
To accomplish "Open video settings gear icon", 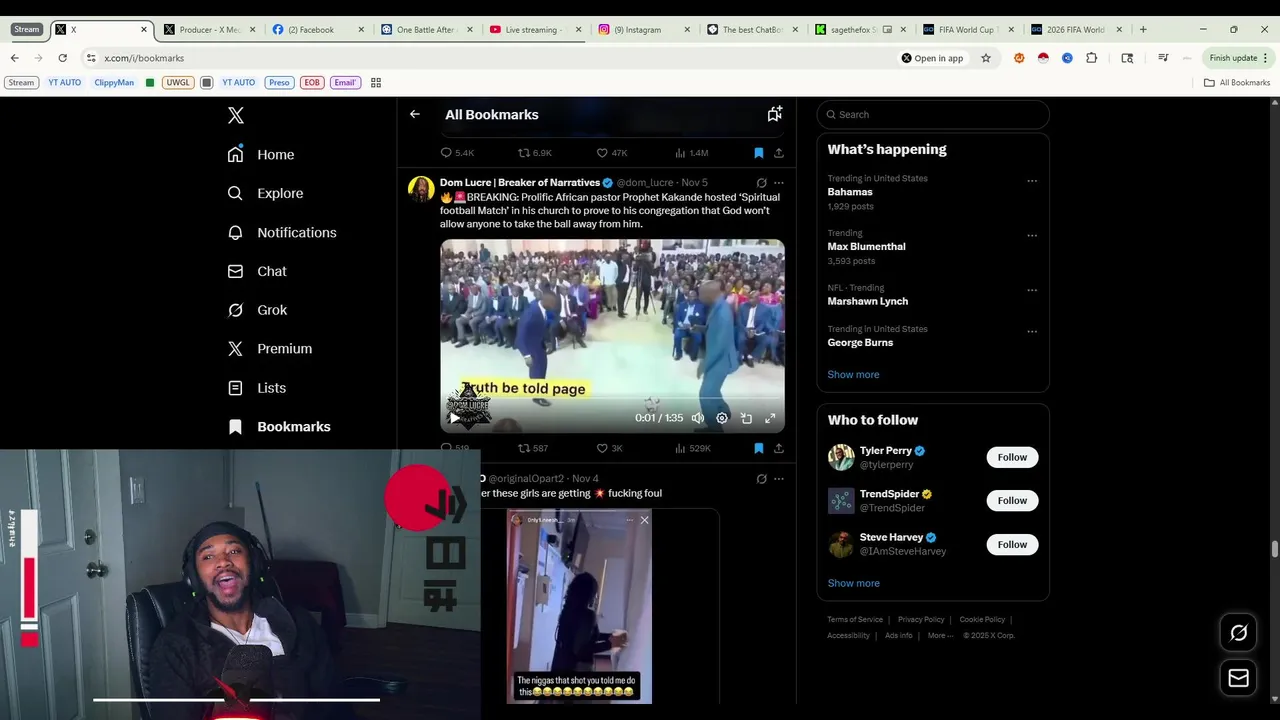I will coord(722,418).
